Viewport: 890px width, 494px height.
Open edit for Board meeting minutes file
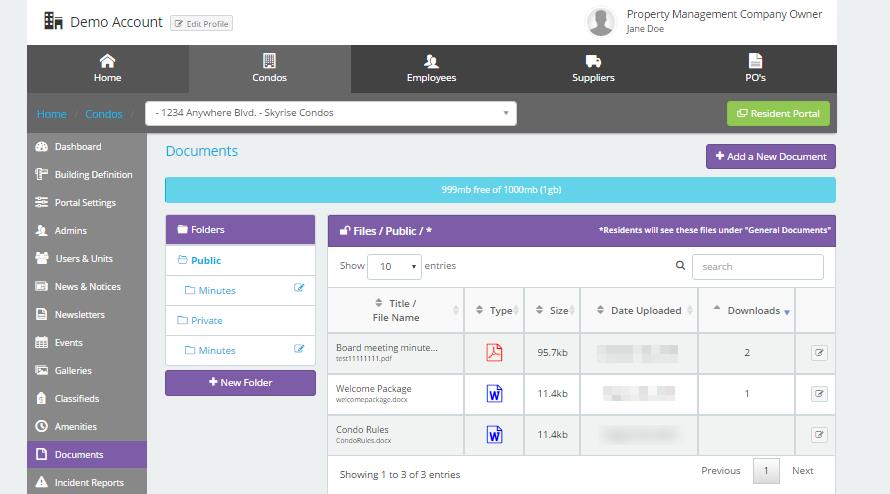pyautogui.click(x=819, y=352)
